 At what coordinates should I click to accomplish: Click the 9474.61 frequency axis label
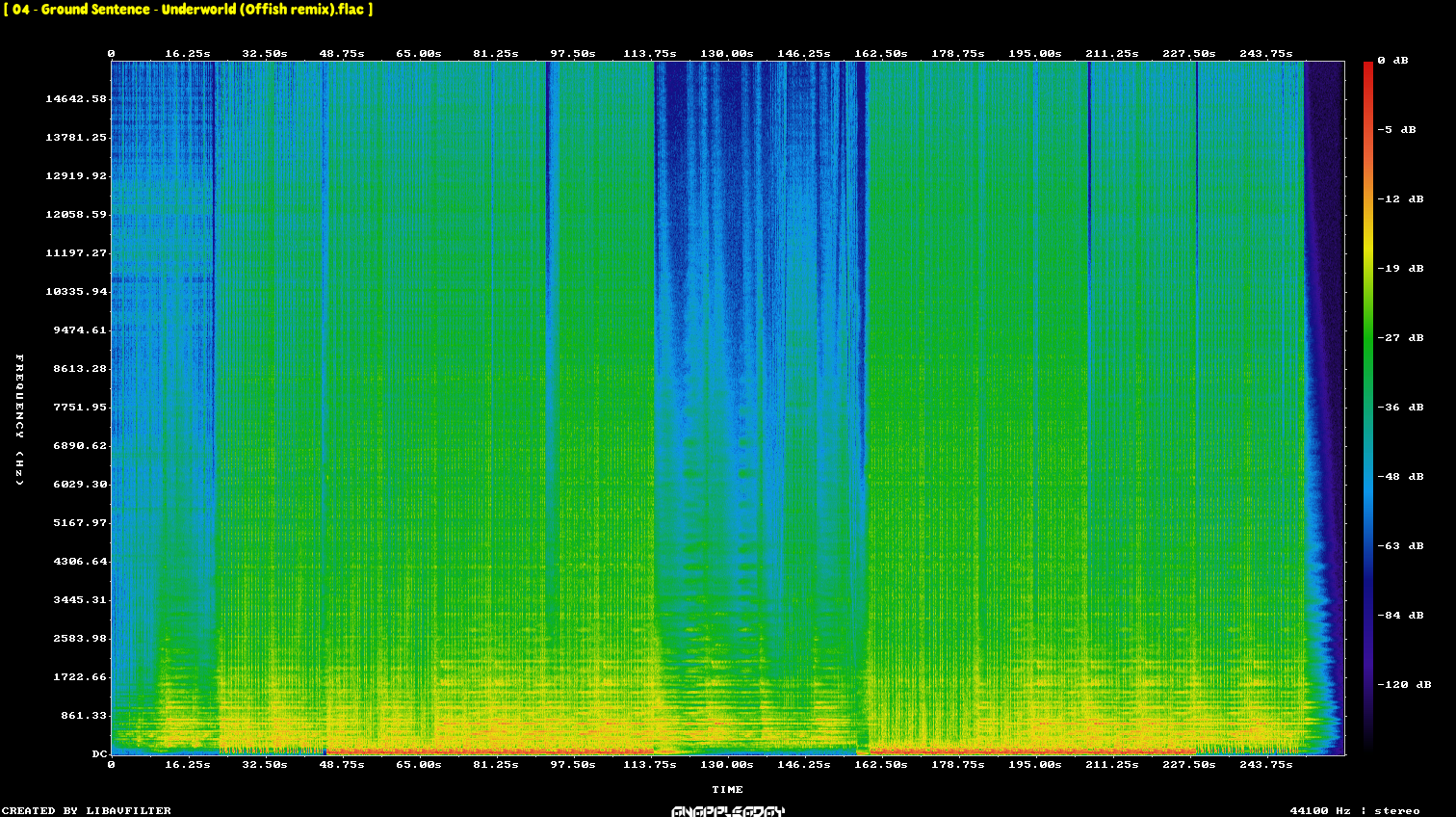(80, 330)
